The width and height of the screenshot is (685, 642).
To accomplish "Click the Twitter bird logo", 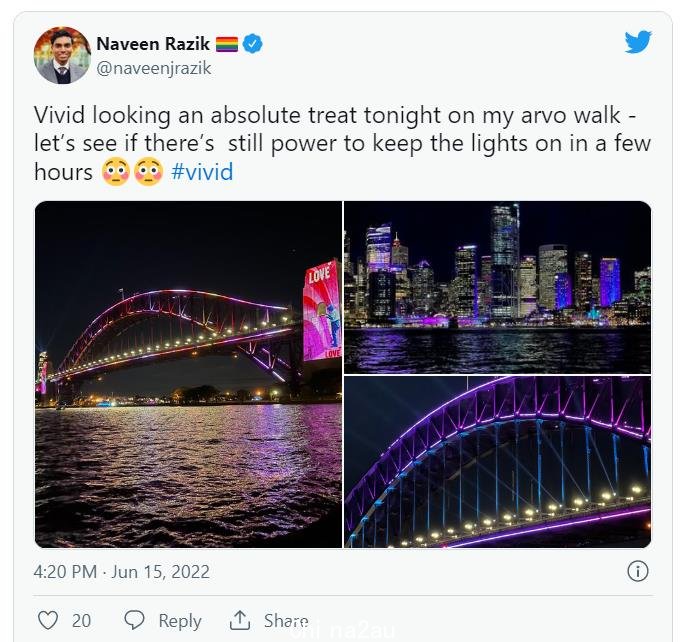I will [x=638, y=42].
